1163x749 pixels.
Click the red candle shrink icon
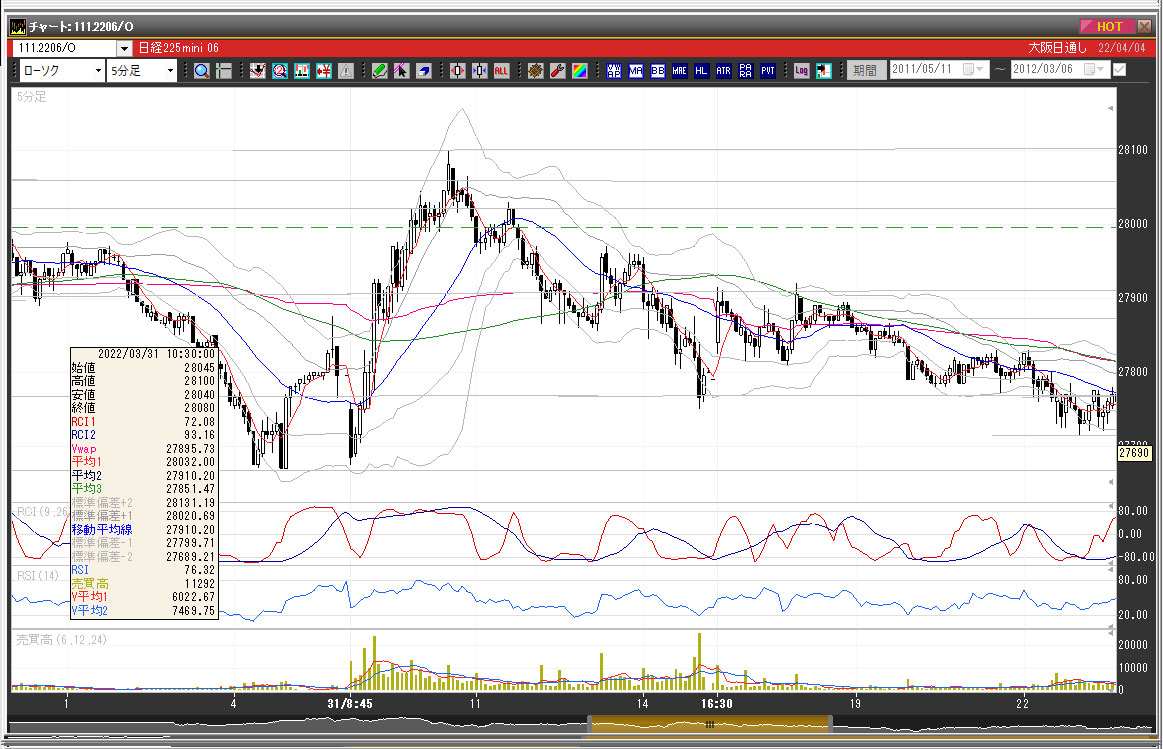point(458,70)
